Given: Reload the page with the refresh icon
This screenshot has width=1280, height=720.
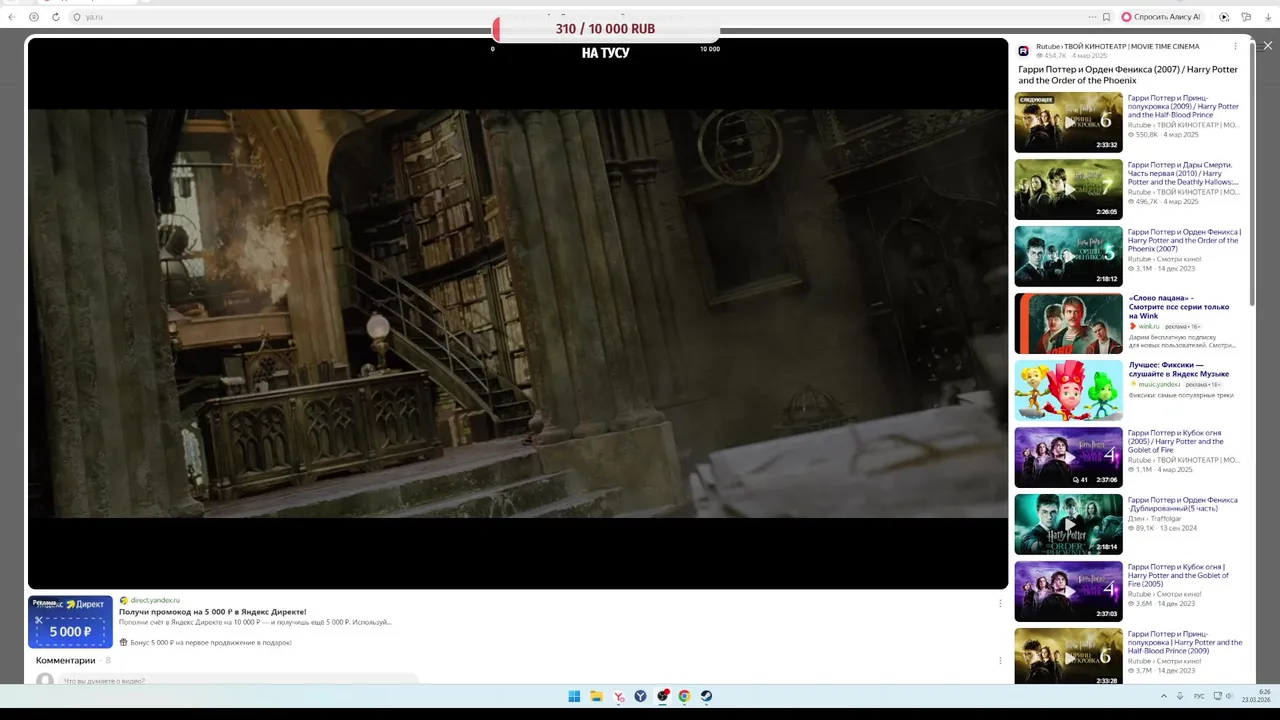Looking at the screenshot, I should click(56, 17).
